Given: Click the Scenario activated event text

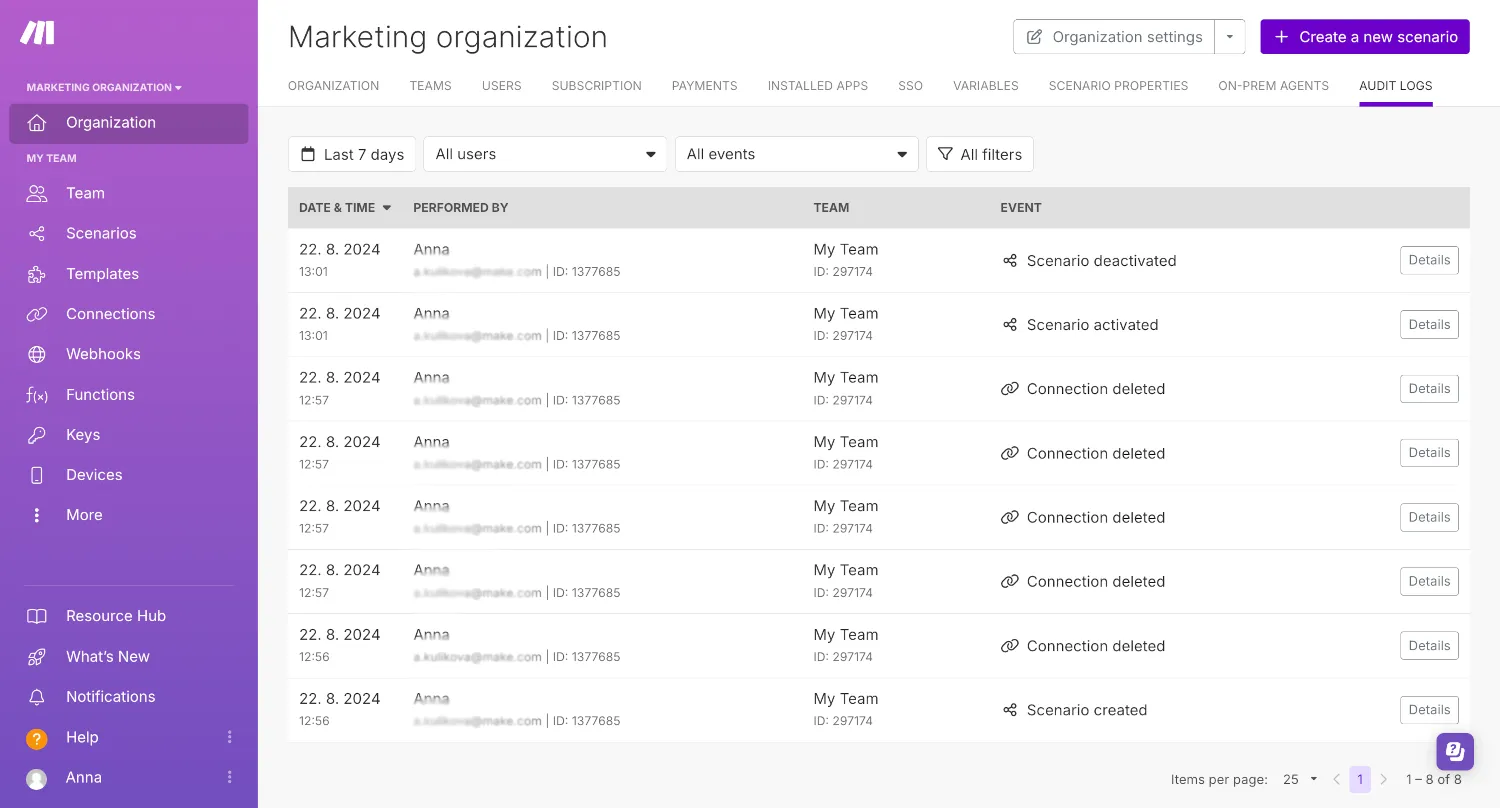Looking at the screenshot, I should 1092,325.
